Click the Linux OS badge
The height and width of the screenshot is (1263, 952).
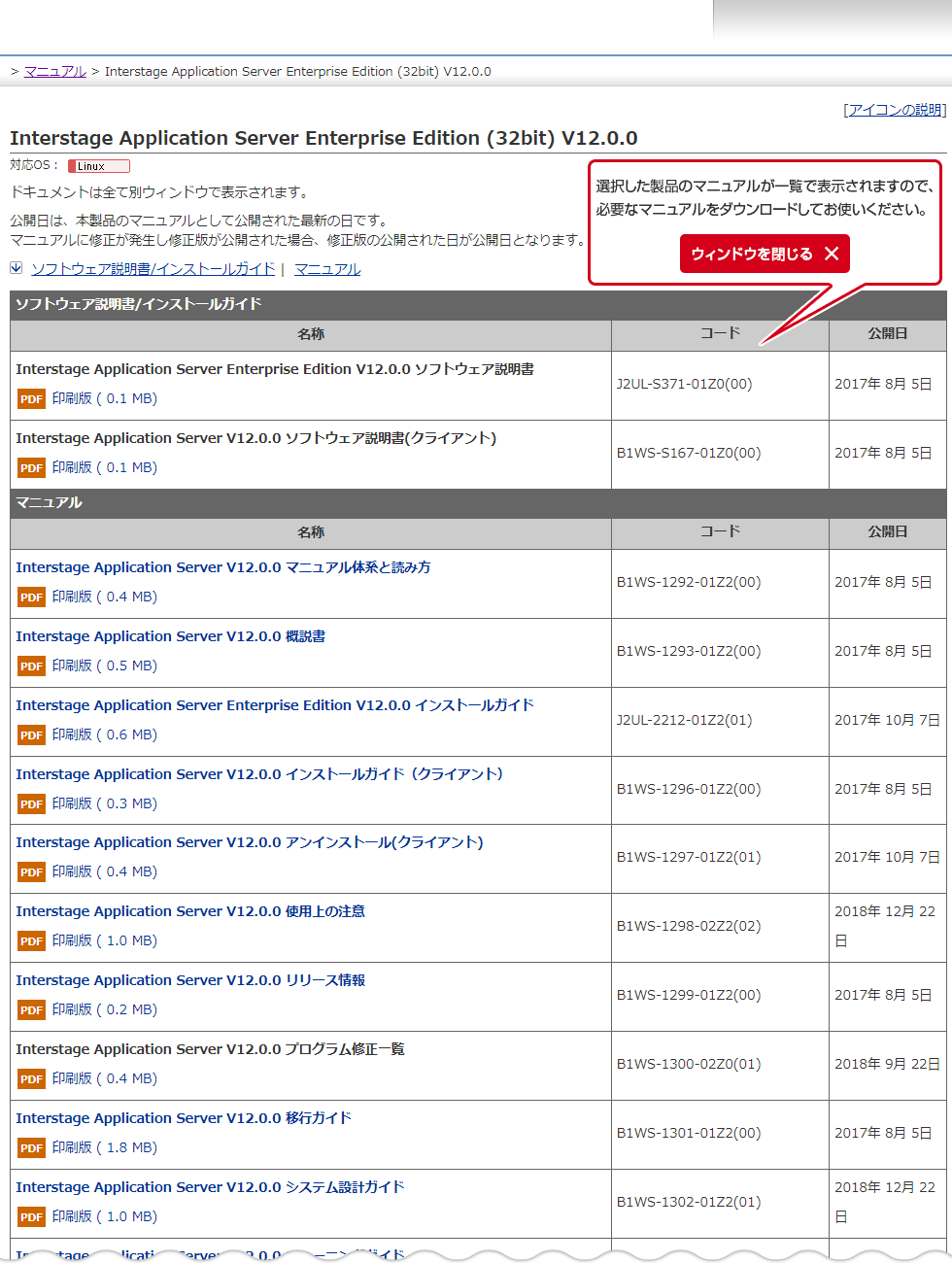click(98, 166)
